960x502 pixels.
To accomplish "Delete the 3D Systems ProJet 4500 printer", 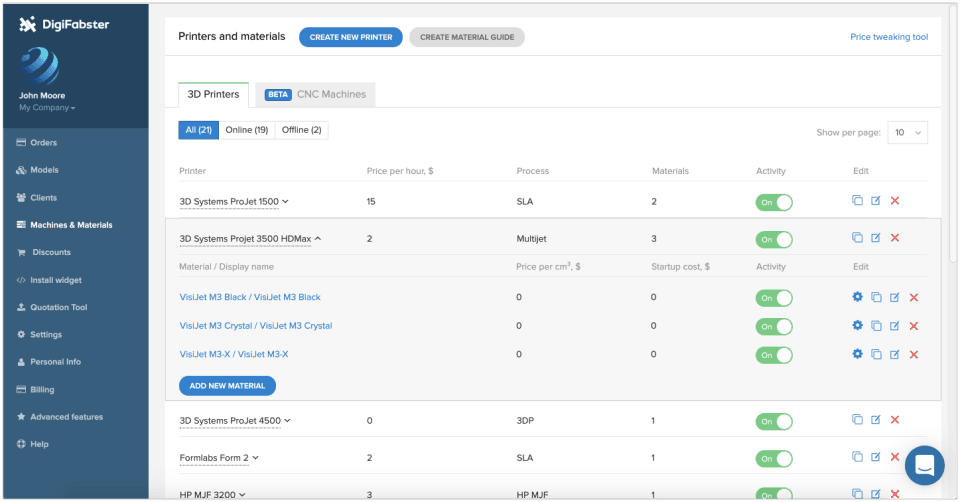I will (894, 420).
